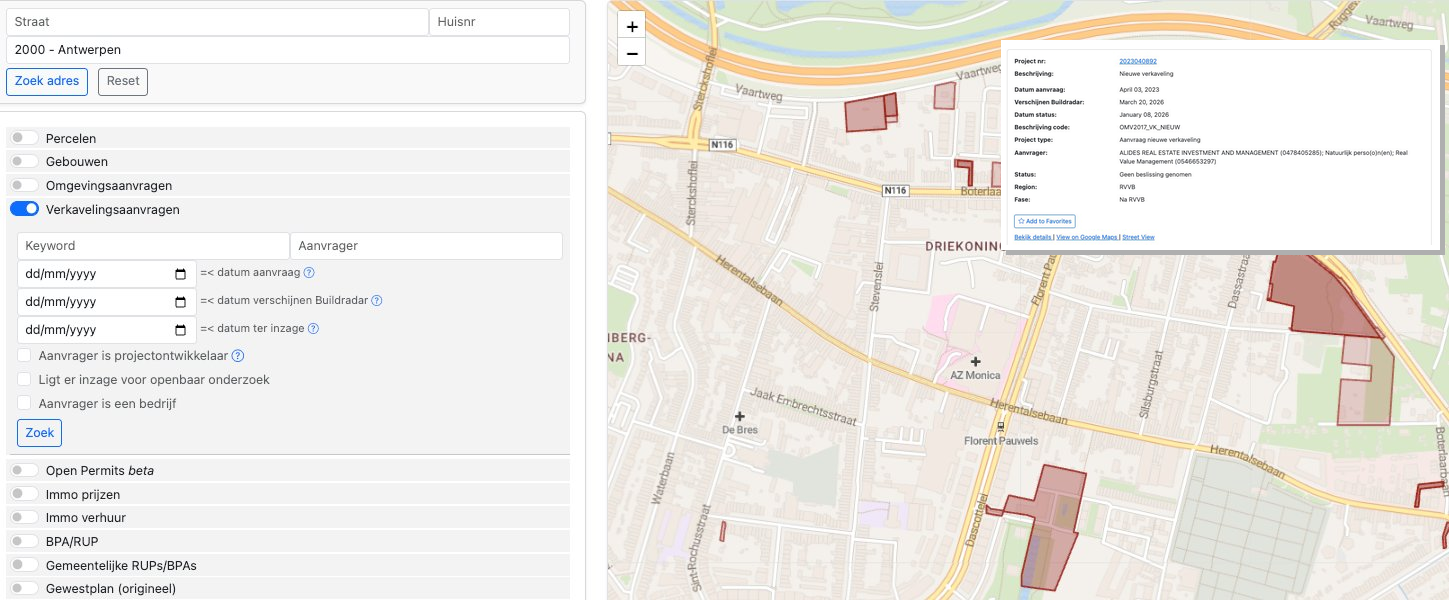Open the Street View link
The image size is (1449, 600).
[1138, 237]
